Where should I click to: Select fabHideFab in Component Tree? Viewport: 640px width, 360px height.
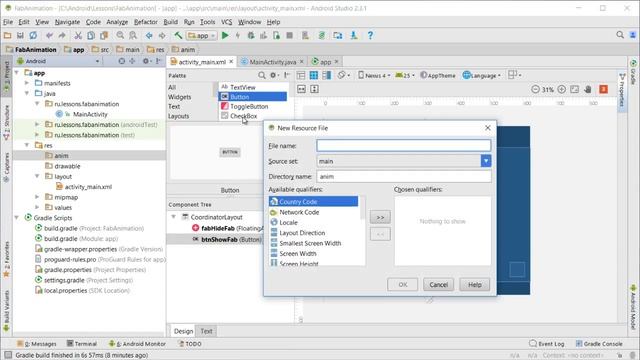click(x=218, y=228)
